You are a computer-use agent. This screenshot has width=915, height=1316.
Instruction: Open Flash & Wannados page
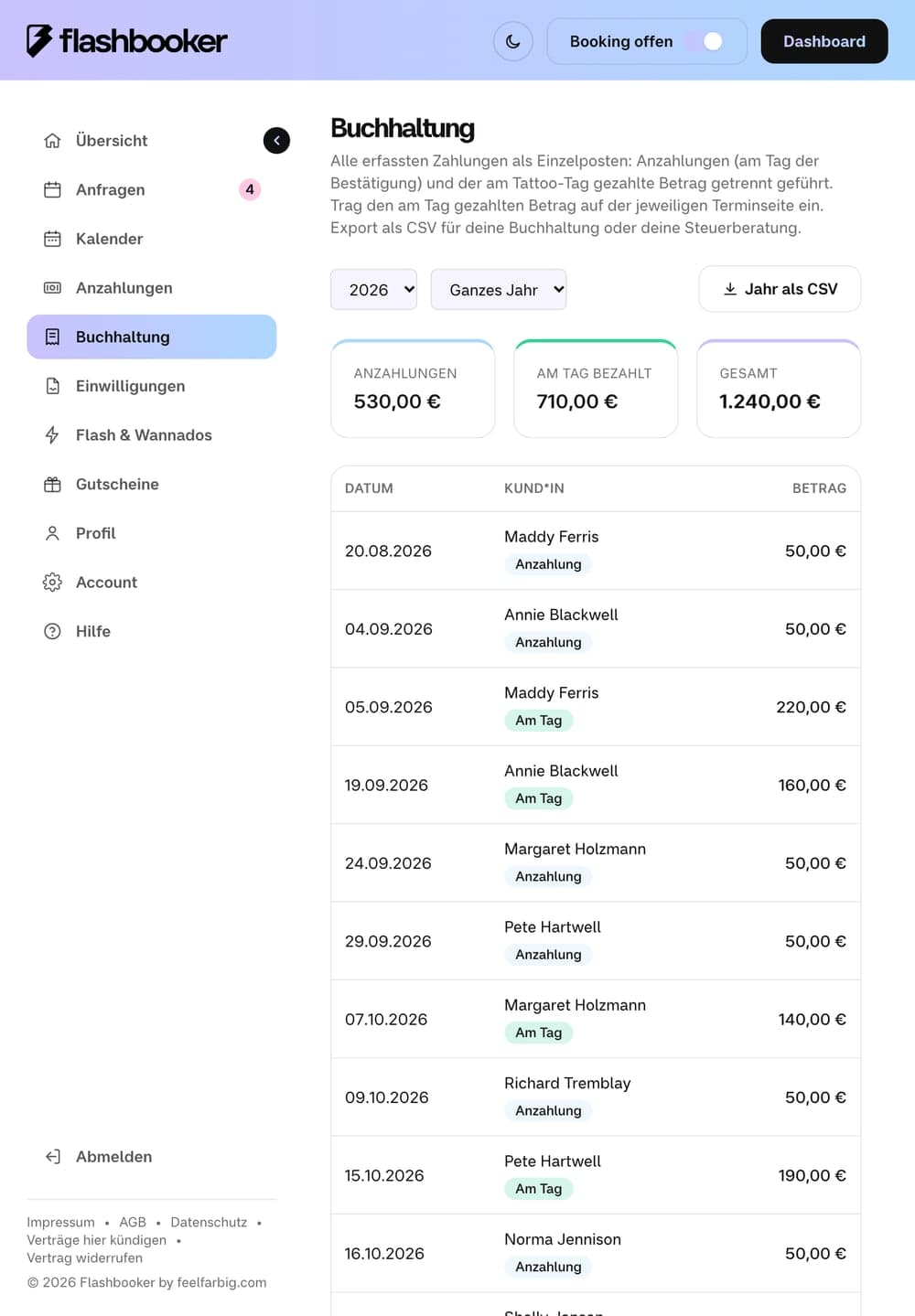152,435
